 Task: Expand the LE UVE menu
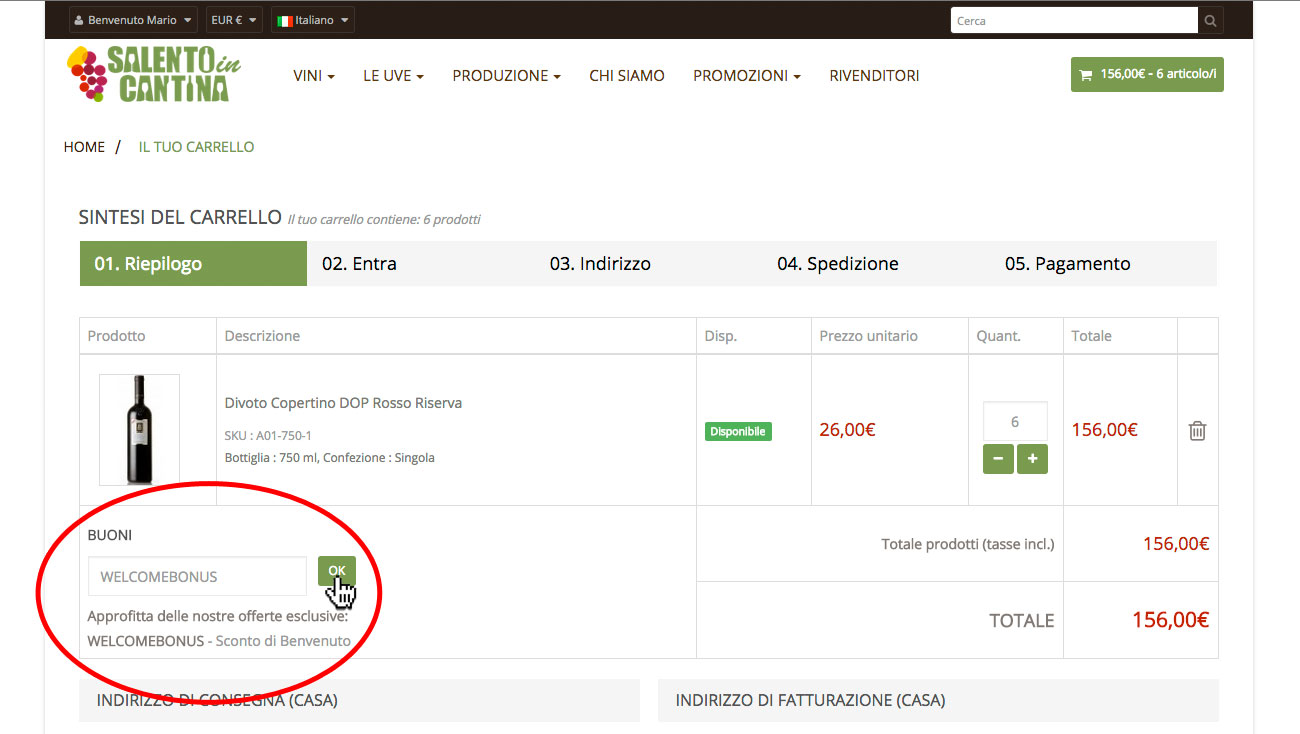(394, 76)
